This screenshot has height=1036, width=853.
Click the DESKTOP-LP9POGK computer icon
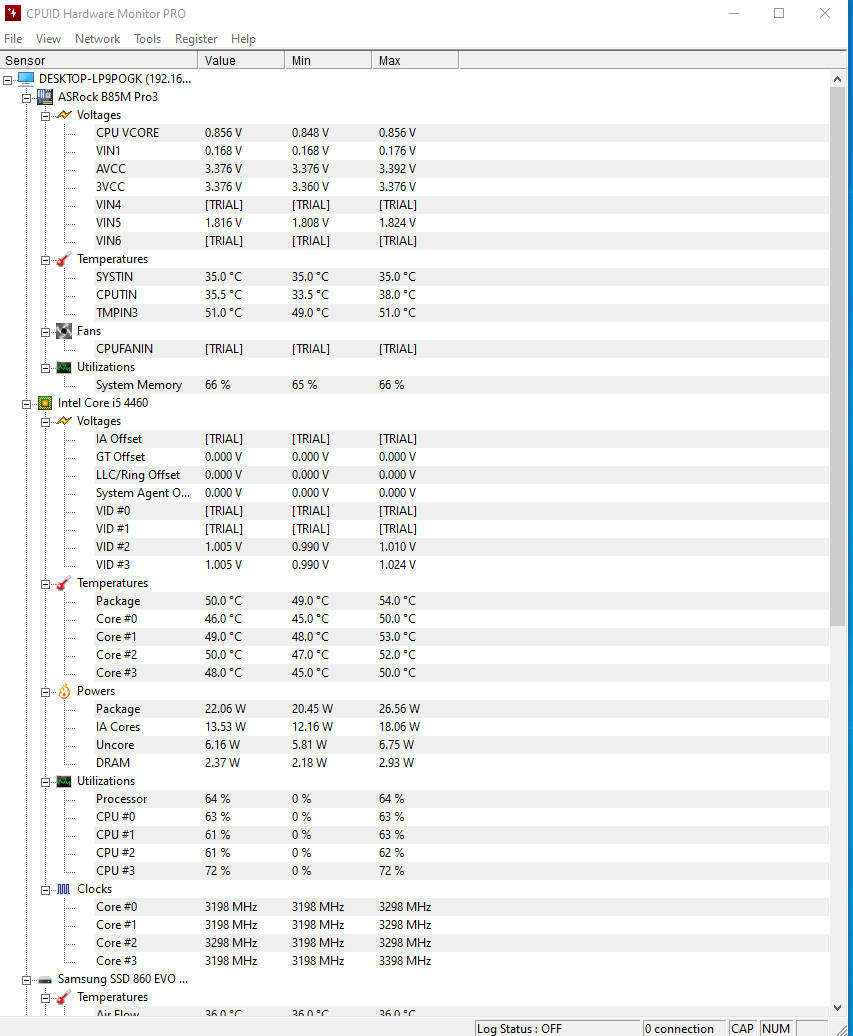coord(26,79)
